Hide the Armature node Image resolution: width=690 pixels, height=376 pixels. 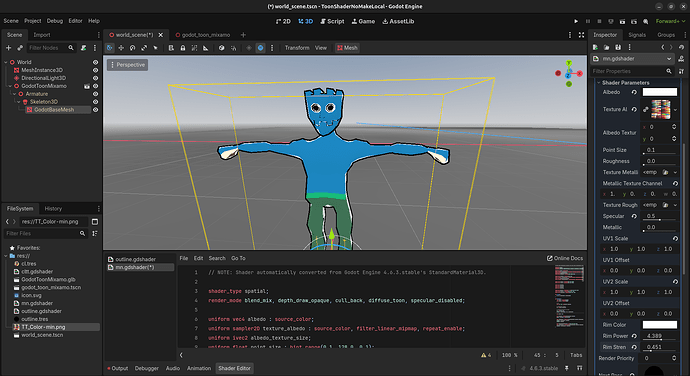click(x=95, y=94)
